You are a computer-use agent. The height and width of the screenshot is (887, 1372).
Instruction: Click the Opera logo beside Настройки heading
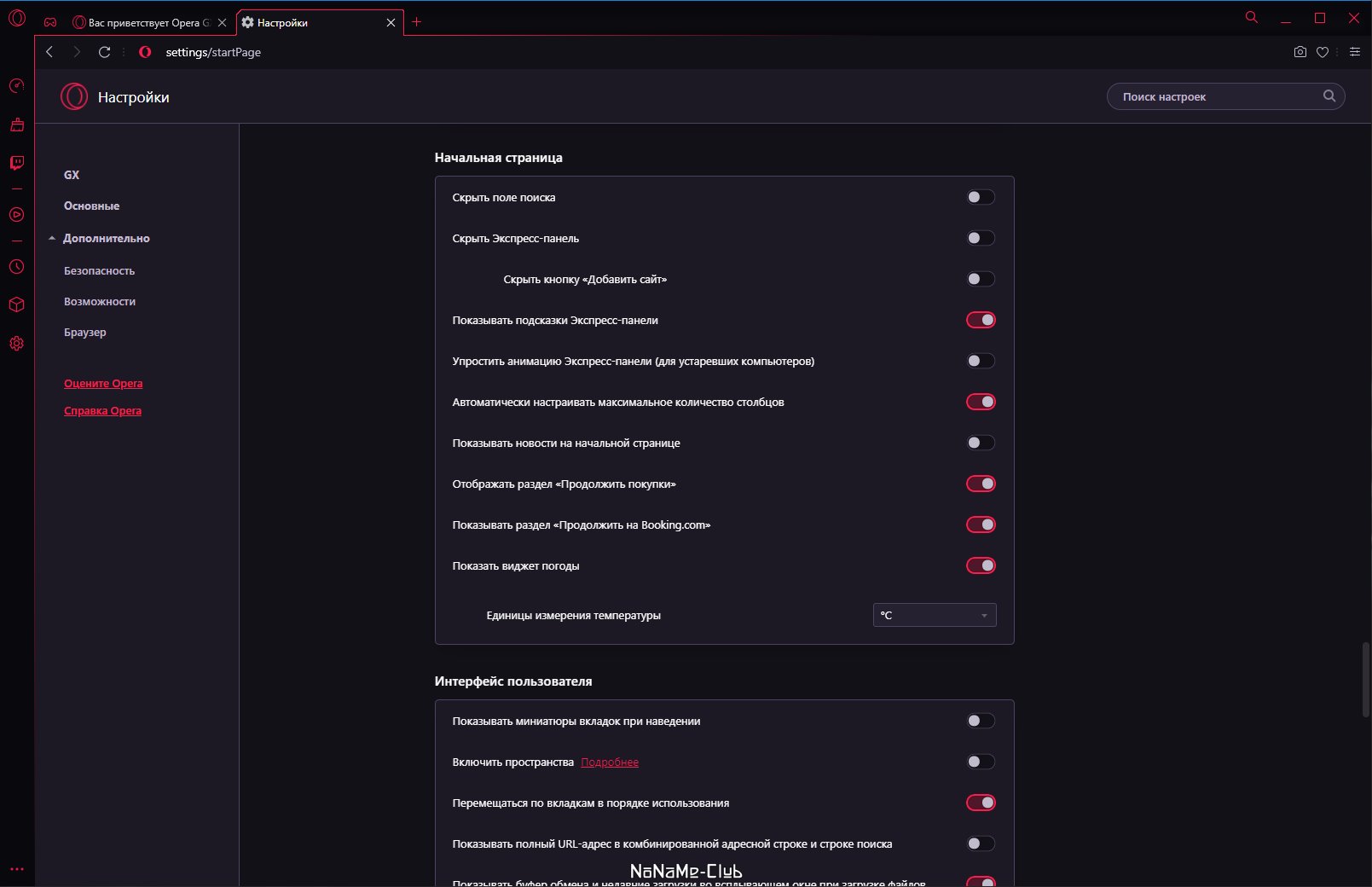click(x=74, y=96)
